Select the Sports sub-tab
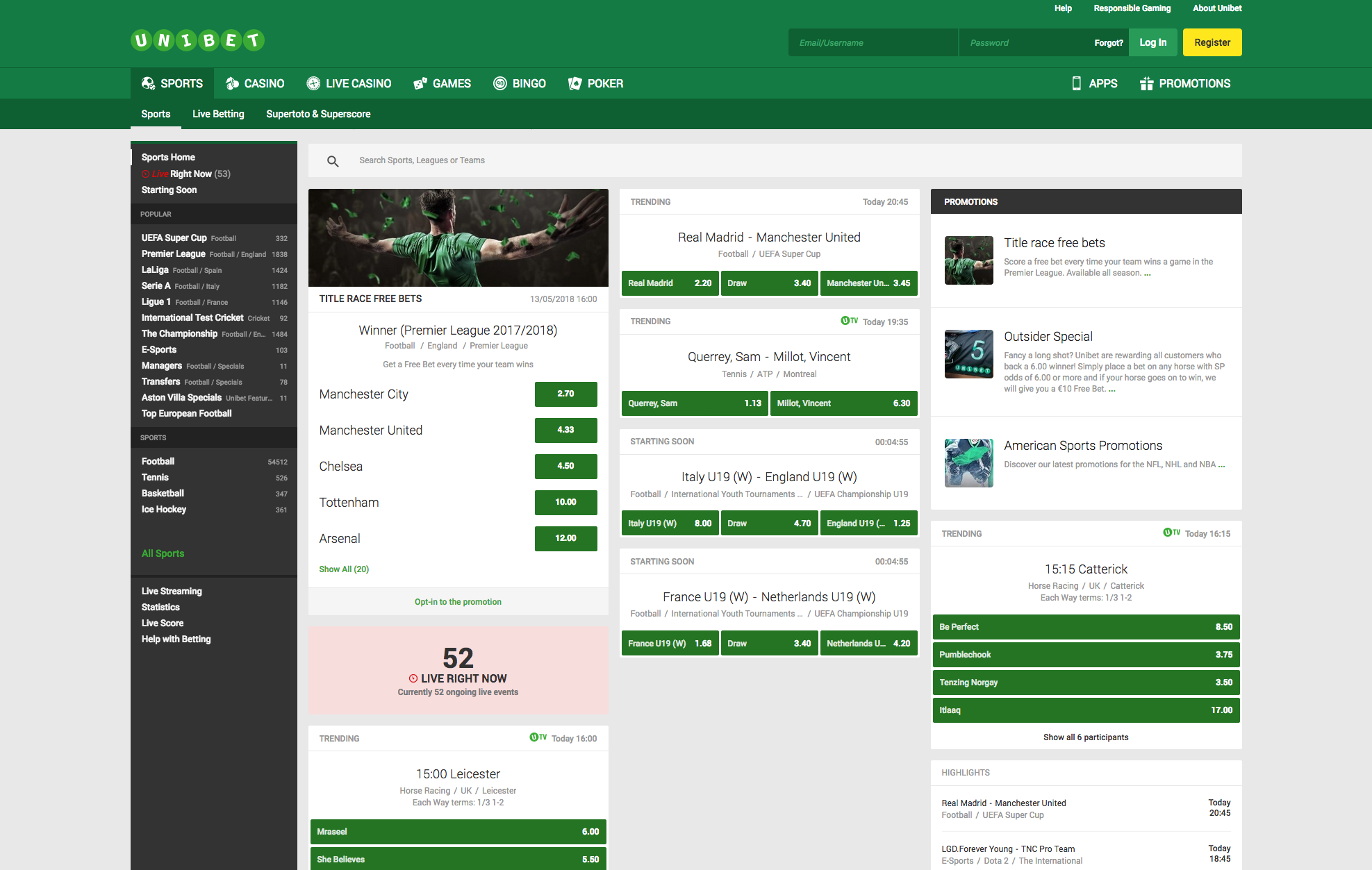Image resolution: width=1372 pixels, height=870 pixels. click(x=156, y=114)
